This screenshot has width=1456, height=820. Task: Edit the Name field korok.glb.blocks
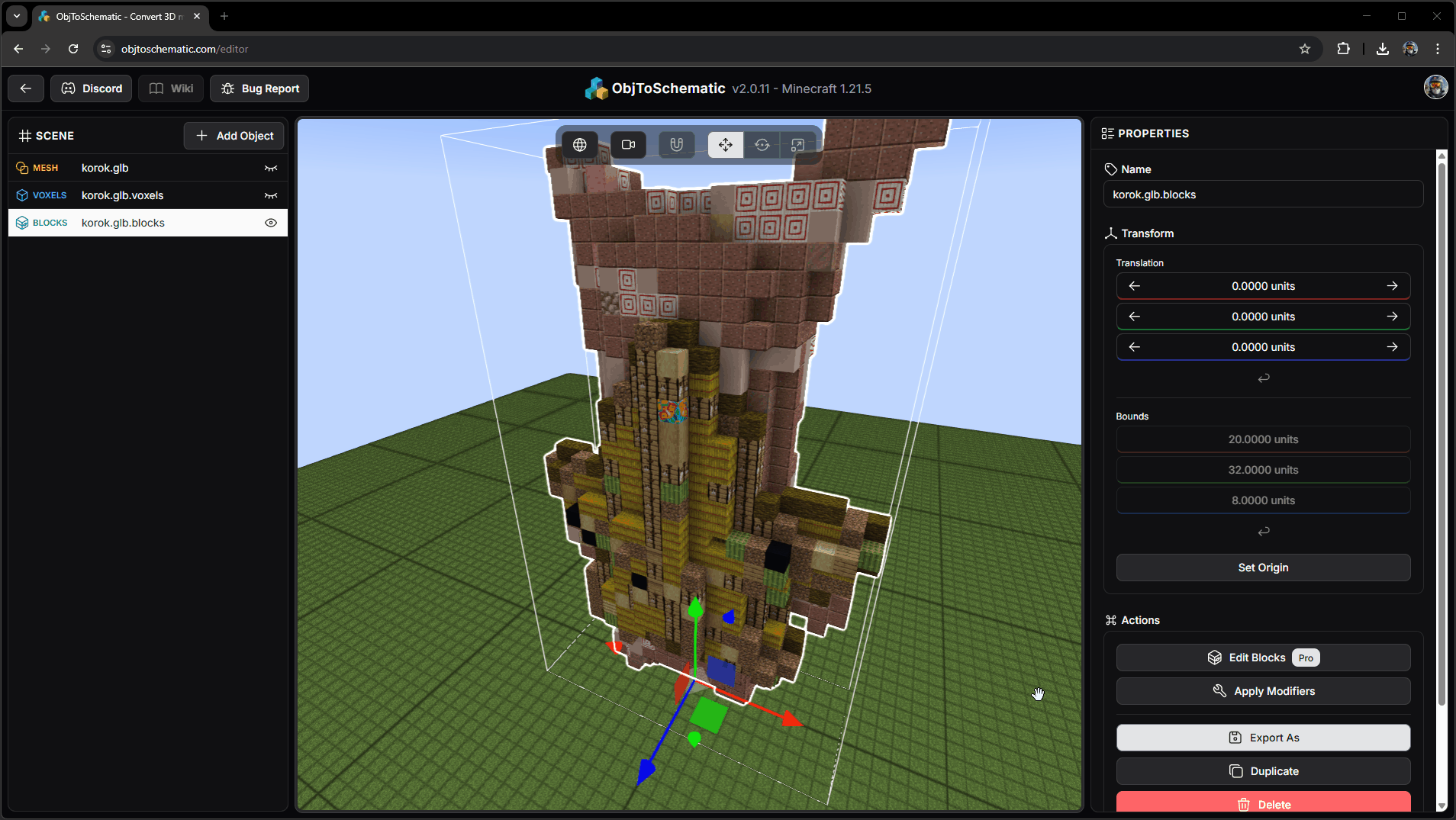(x=1263, y=195)
